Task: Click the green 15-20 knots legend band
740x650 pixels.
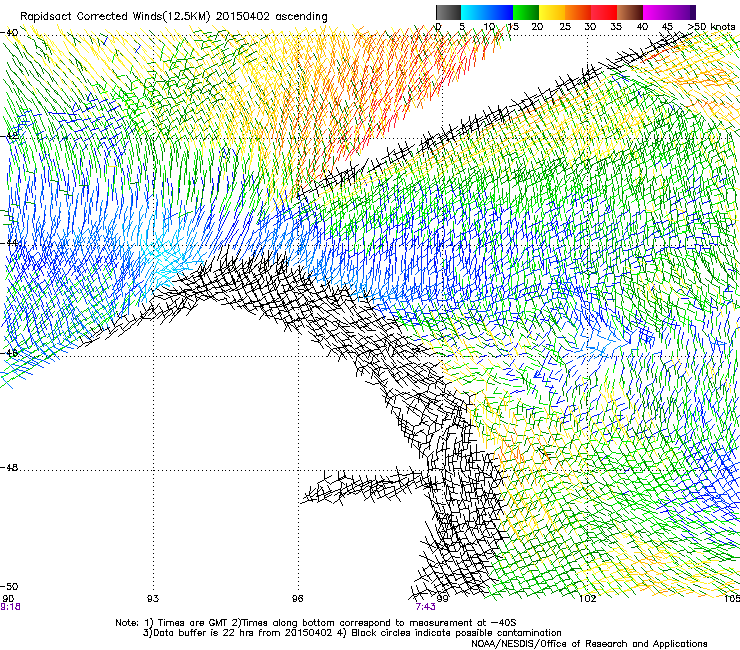Action: (x=526, y=12)
